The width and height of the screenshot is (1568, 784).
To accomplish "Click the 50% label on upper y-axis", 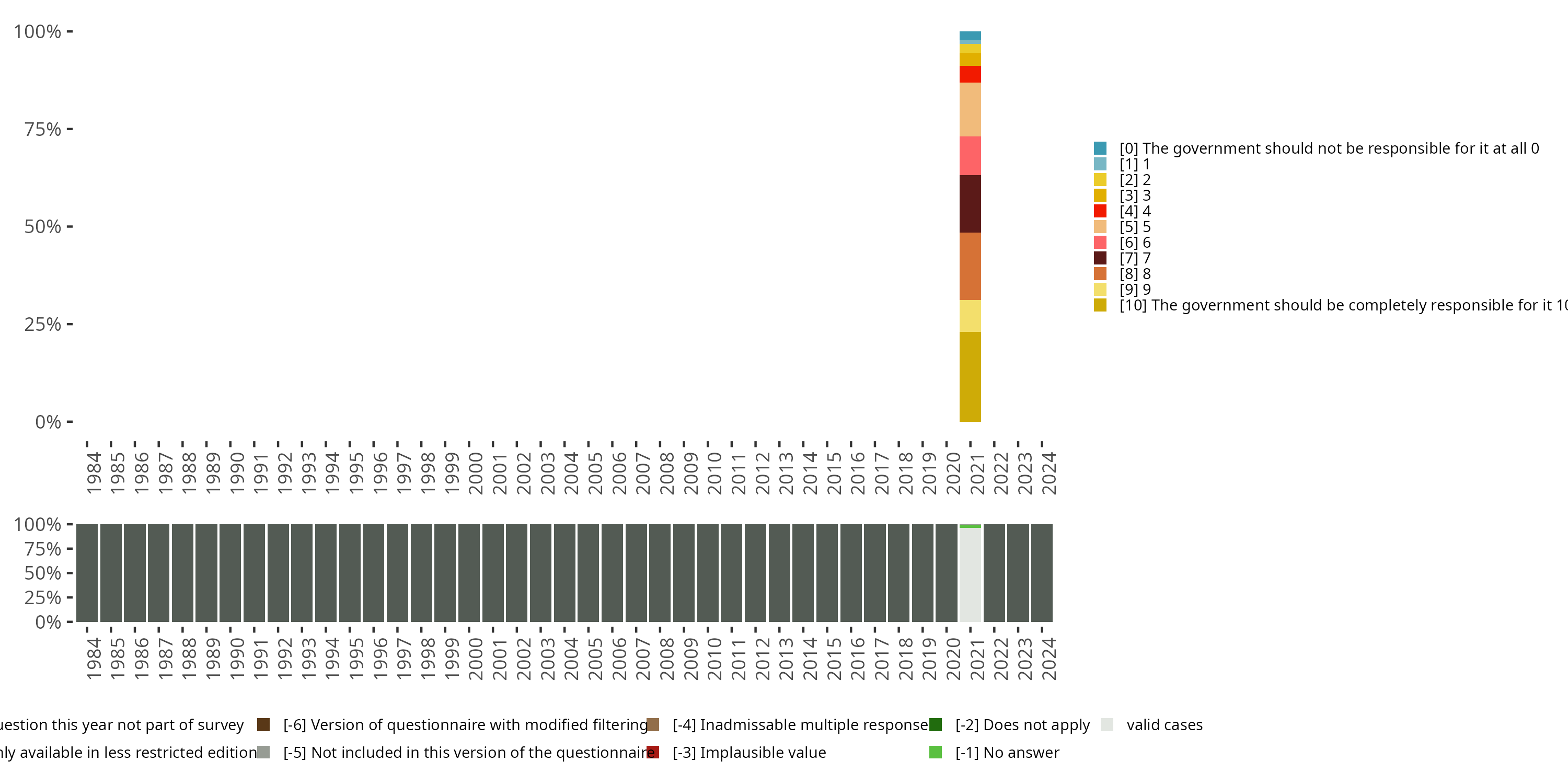I will point(43,227).
